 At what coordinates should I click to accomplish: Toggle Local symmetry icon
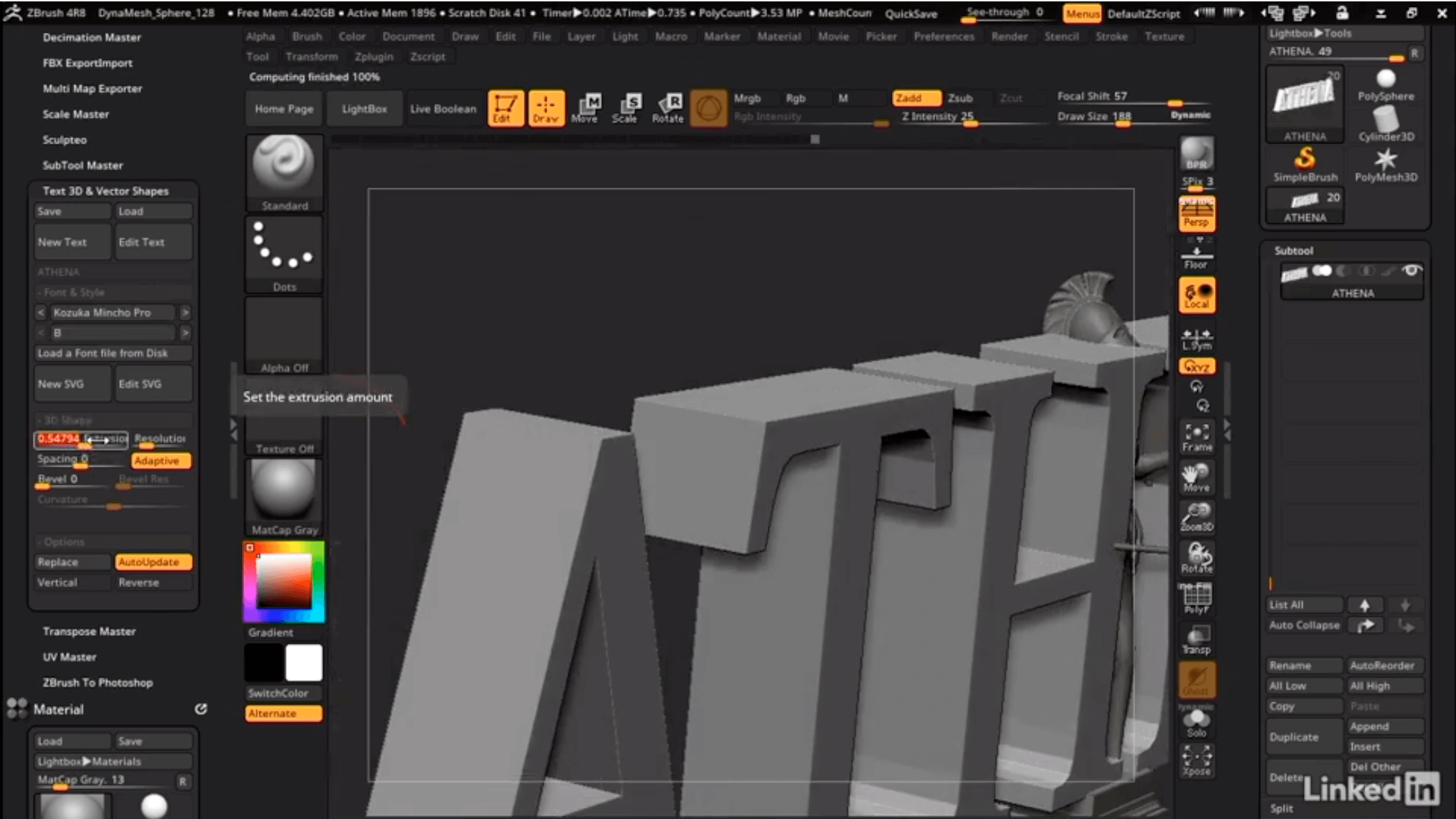pyautogui.click(x=1197, y=295)
